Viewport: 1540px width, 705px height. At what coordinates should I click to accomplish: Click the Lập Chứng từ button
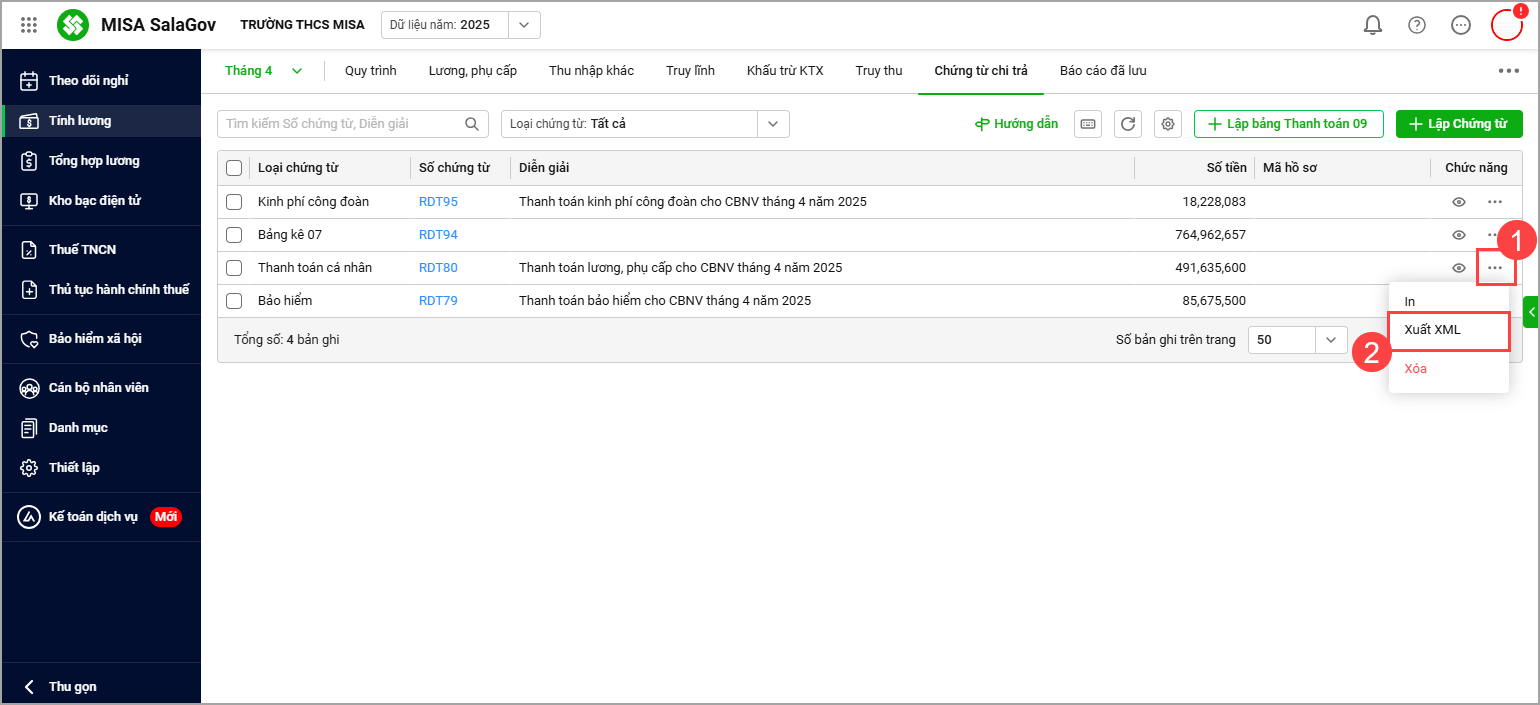click(x=1458, y=124)
